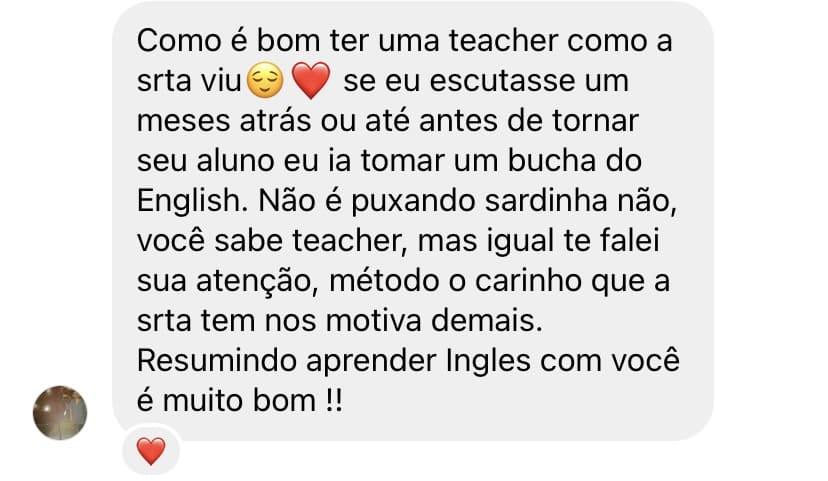
Task: Click the word "carinho" in the message
Action: click(528, 281)
